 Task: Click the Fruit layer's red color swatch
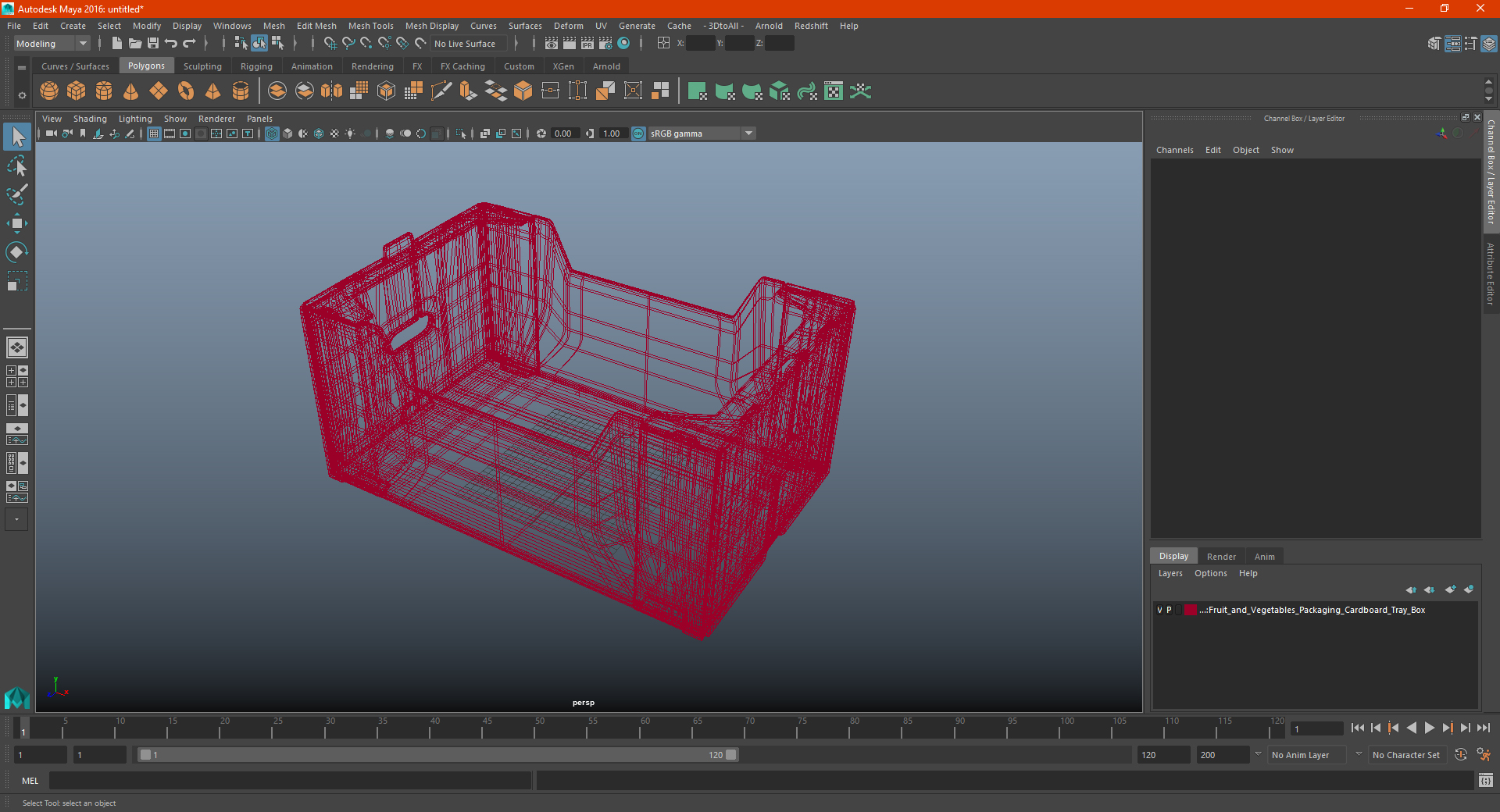[x=1190, y=610]
